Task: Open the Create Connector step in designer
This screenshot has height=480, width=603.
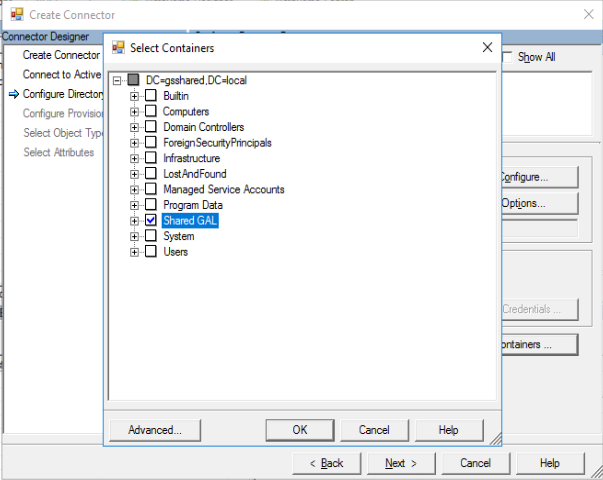Action: tap(60, 55)
